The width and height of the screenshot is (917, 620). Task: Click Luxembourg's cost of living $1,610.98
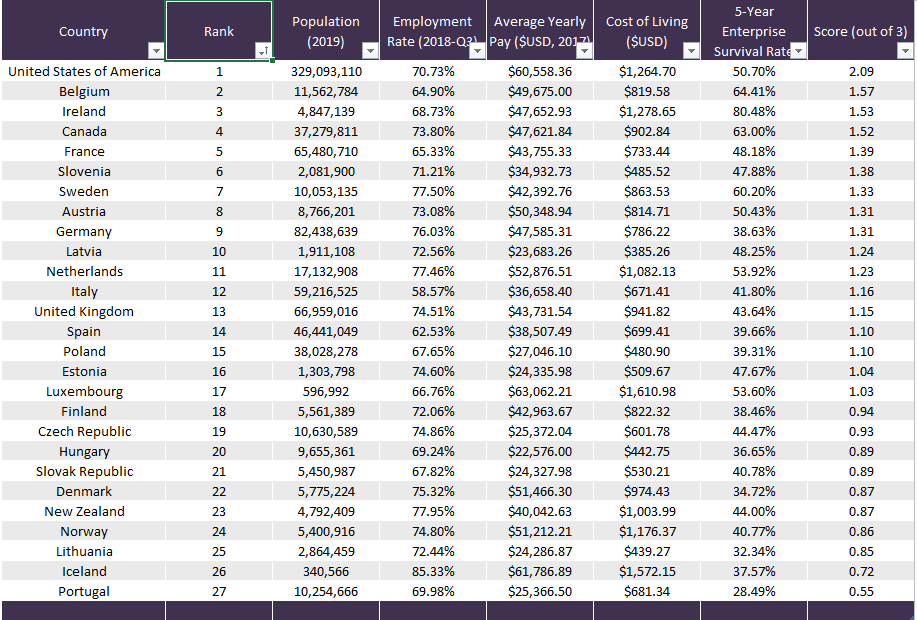click(x=647, y=391)
